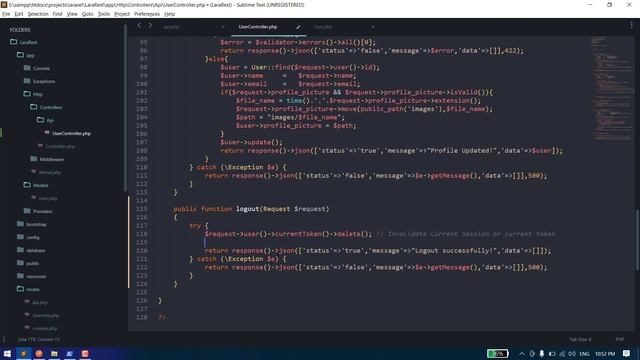The image size is (640, 360).
Task: Open the Preferences menu
Action: click(147, 14)
